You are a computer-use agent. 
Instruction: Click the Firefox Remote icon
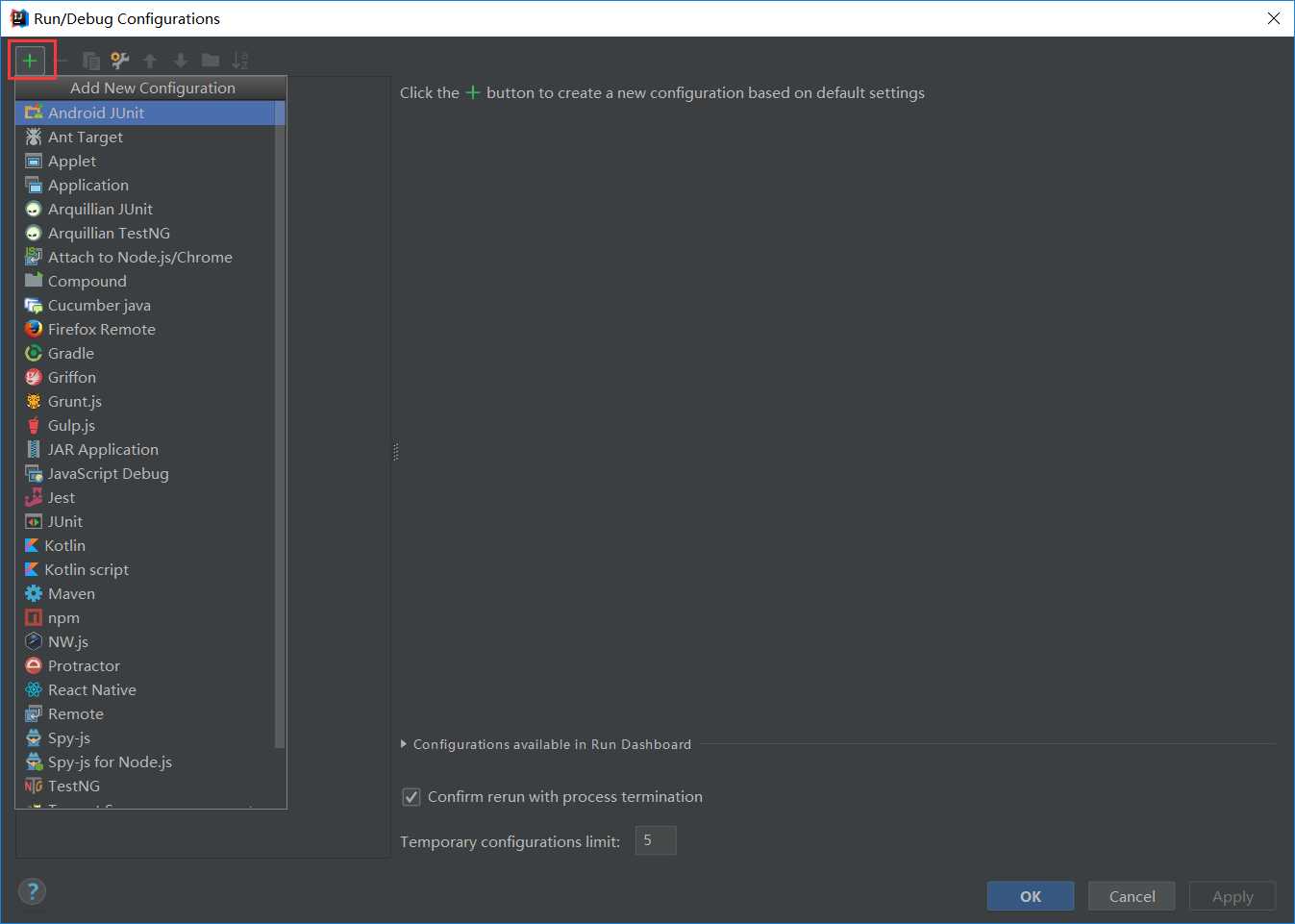34,329
